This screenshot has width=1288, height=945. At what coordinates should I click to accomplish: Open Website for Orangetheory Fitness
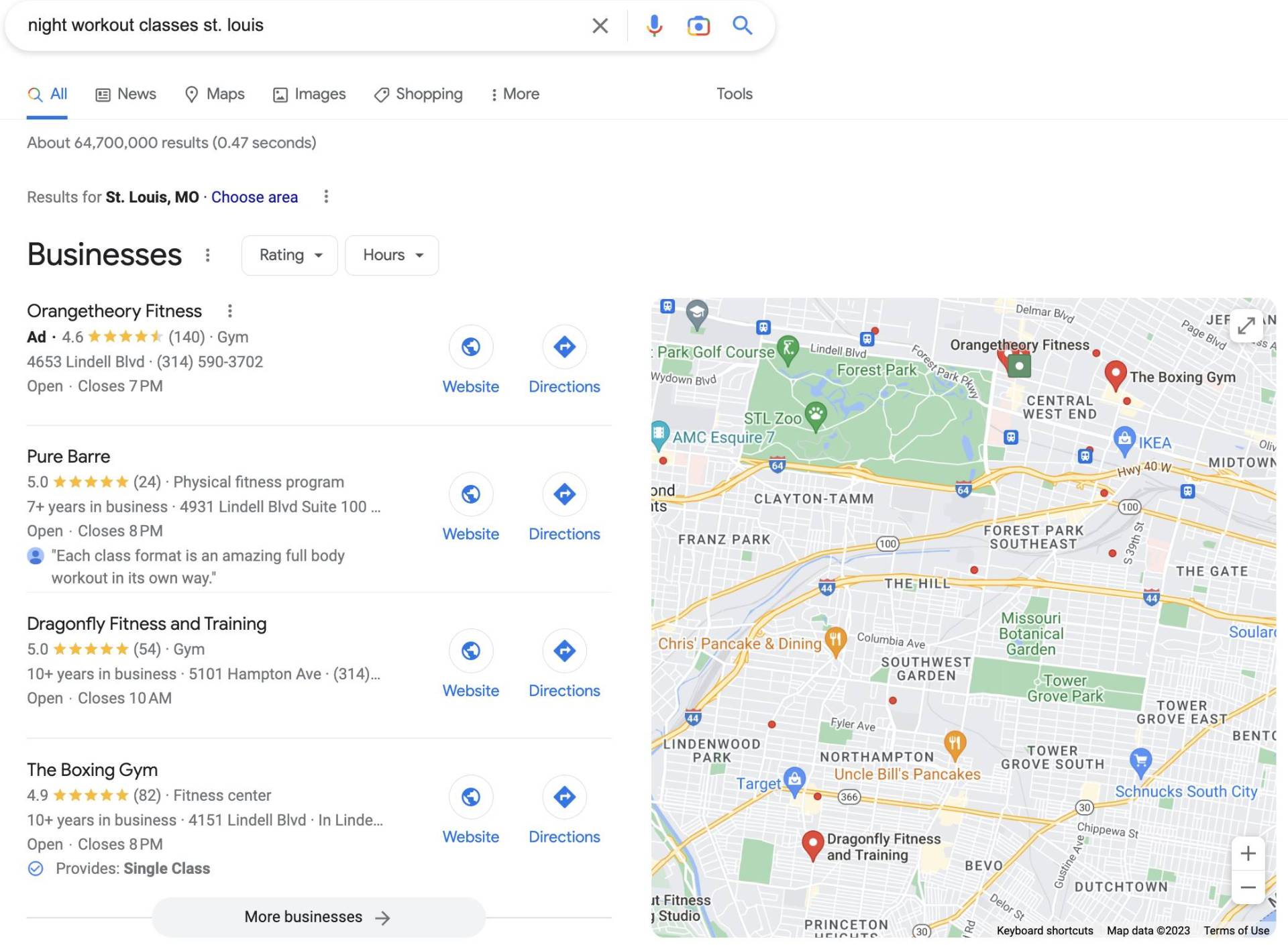[x=470, y=347]
